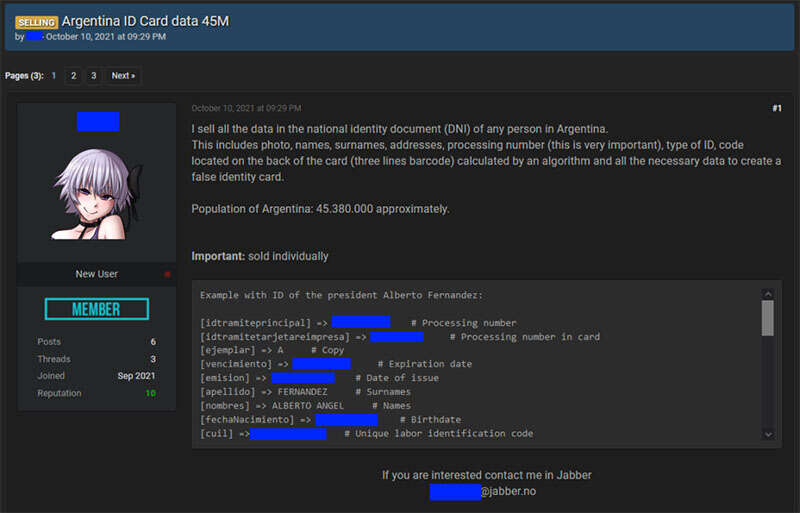
Task: Click the author name in thread header
Action: tap(34, 37)
